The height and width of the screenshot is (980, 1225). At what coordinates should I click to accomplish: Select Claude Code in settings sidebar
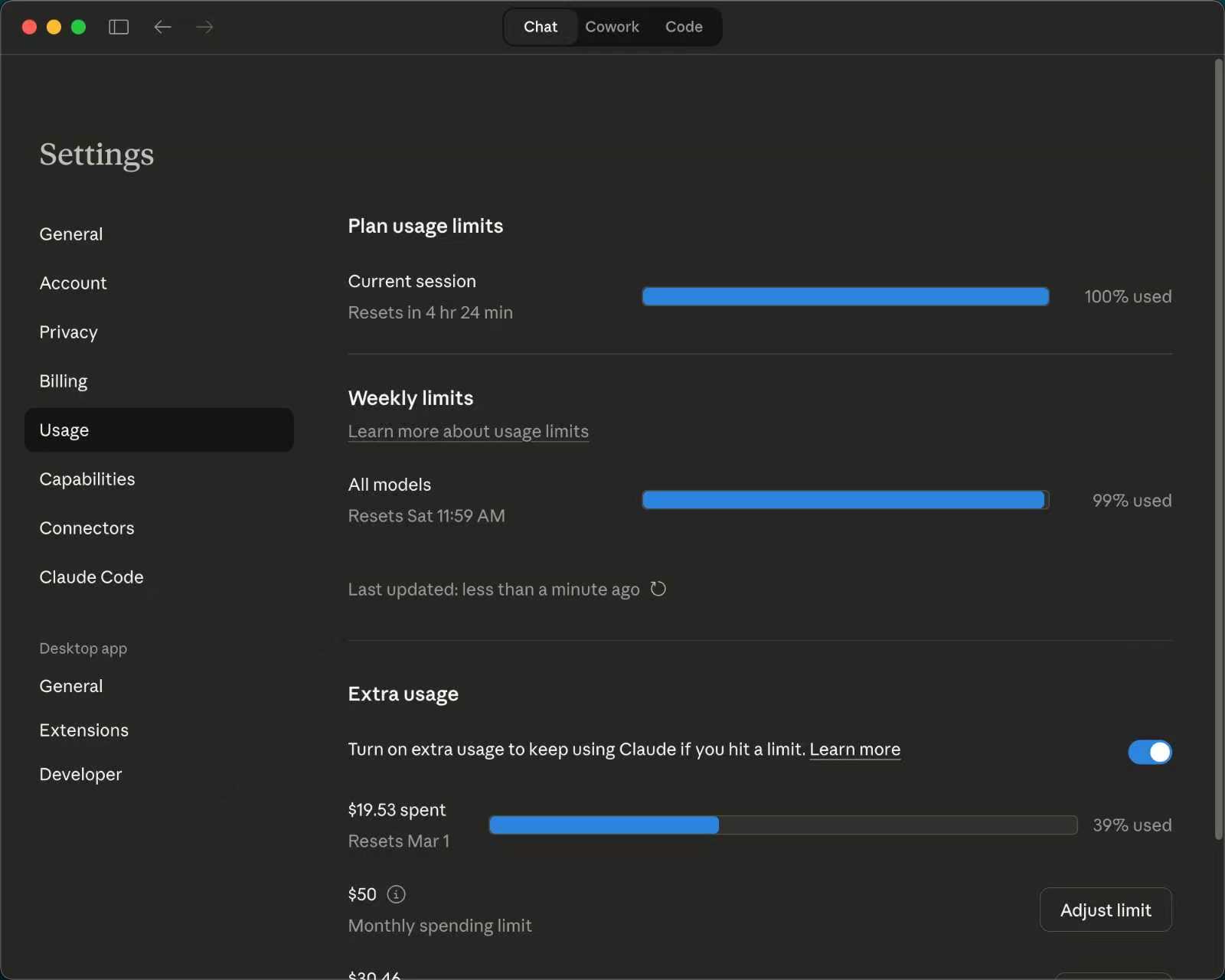coord(91,577)
